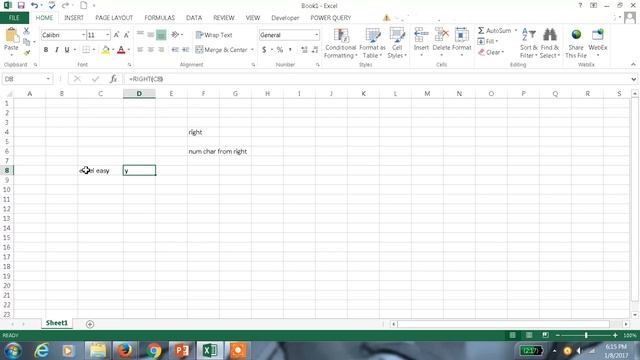The width and height of the screenshot is (640, 360).
Task: Expand the Borders dropdown arrow
Action: coord(94,50)
